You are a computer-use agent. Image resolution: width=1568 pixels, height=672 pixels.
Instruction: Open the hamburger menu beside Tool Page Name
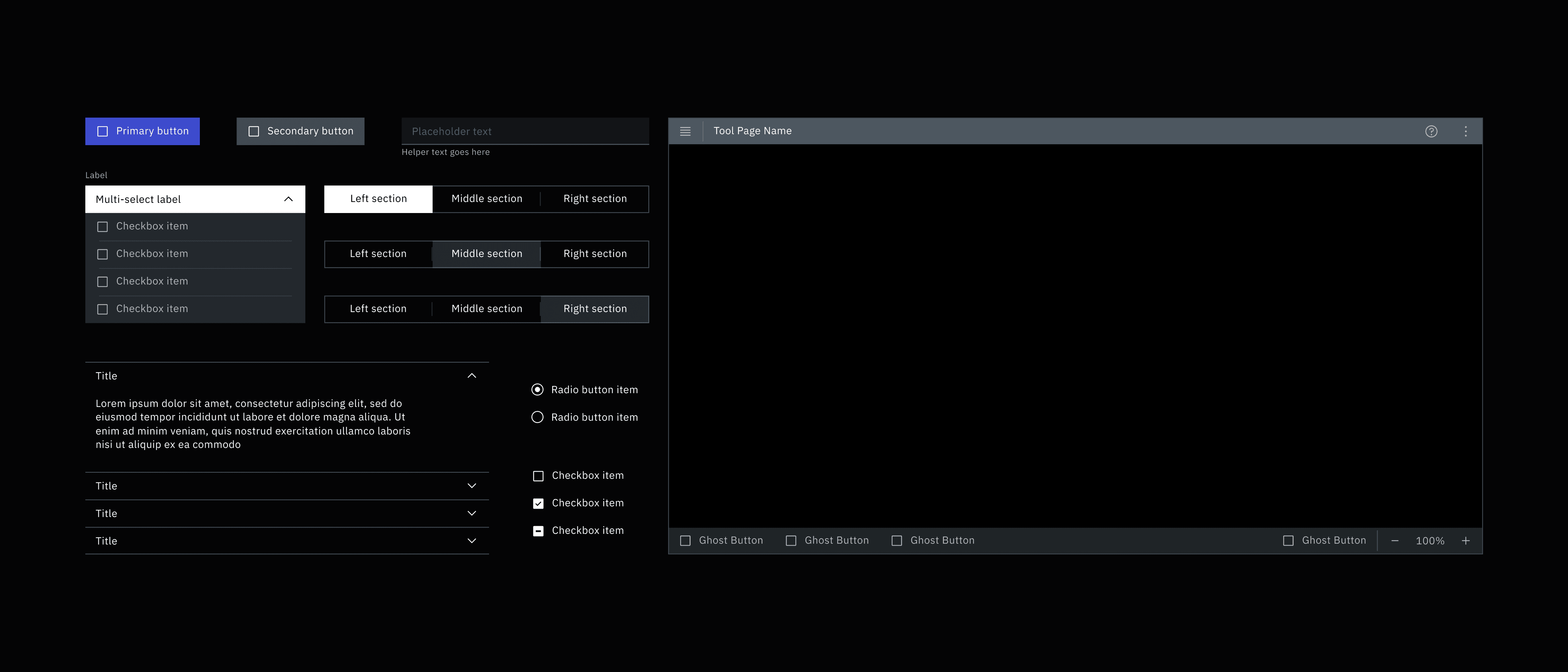click(x=685, y=131)
